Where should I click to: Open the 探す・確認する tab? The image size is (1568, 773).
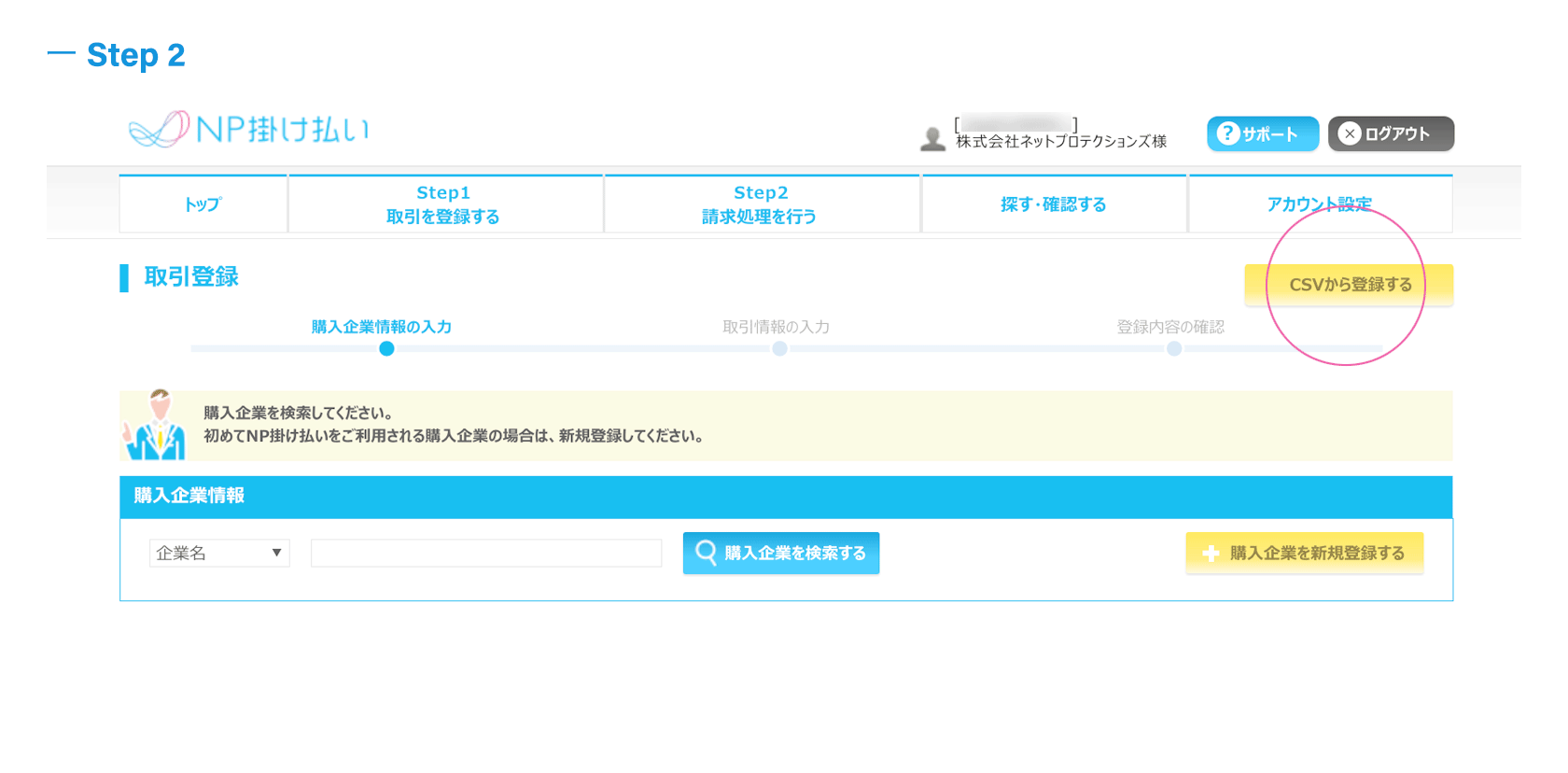coord(1054,204)
